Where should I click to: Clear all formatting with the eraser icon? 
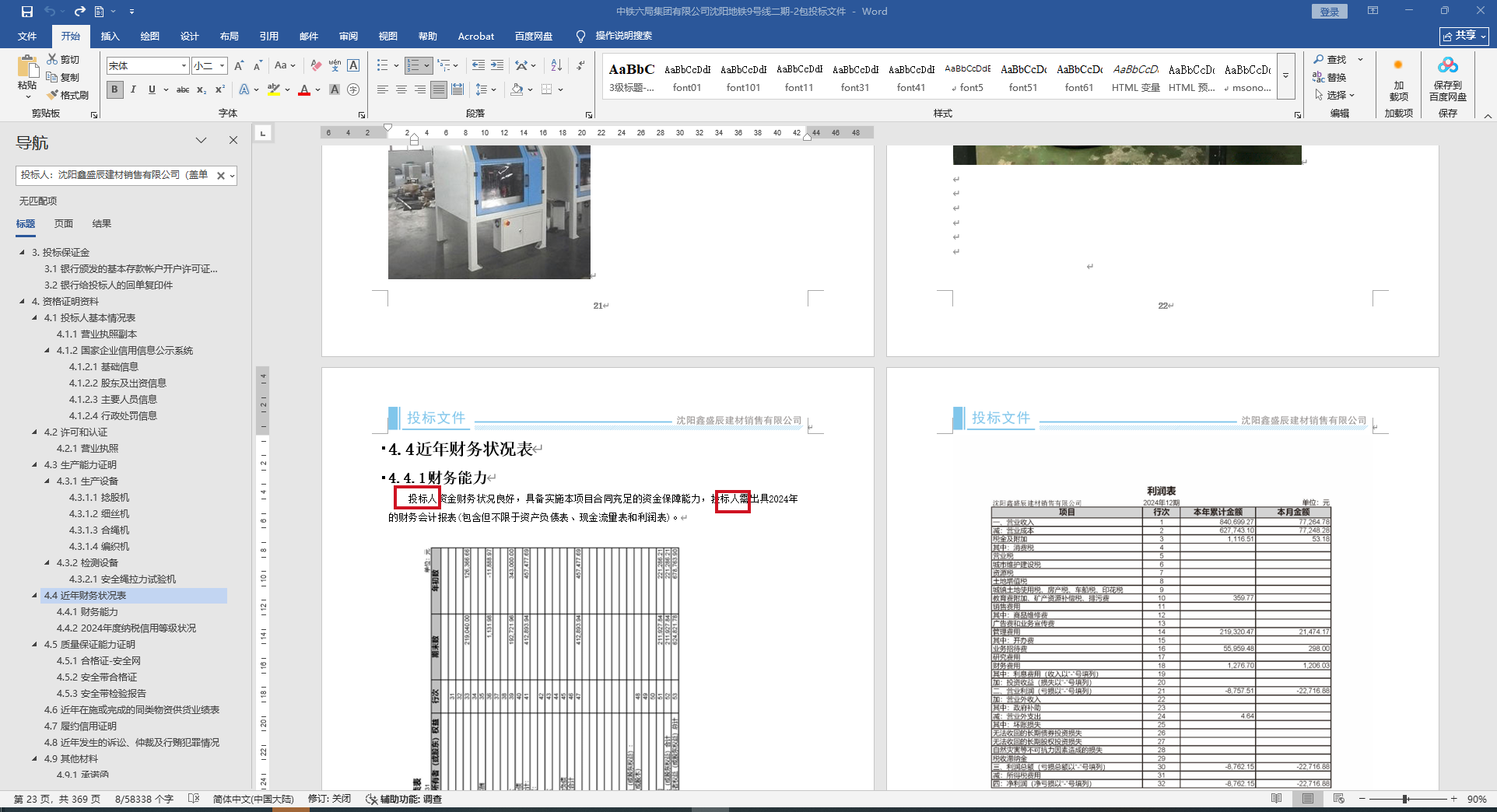tap(316, 65)
